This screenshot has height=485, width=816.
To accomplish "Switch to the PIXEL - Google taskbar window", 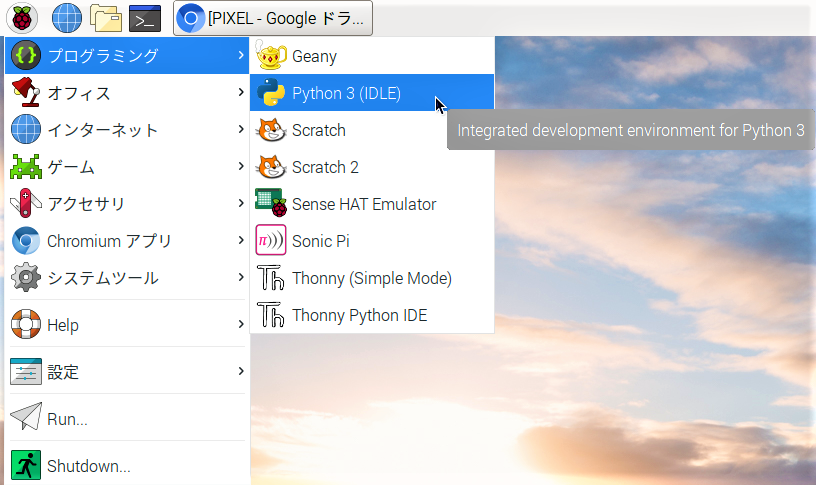I will pyautogui.click(x=273, y=18).
